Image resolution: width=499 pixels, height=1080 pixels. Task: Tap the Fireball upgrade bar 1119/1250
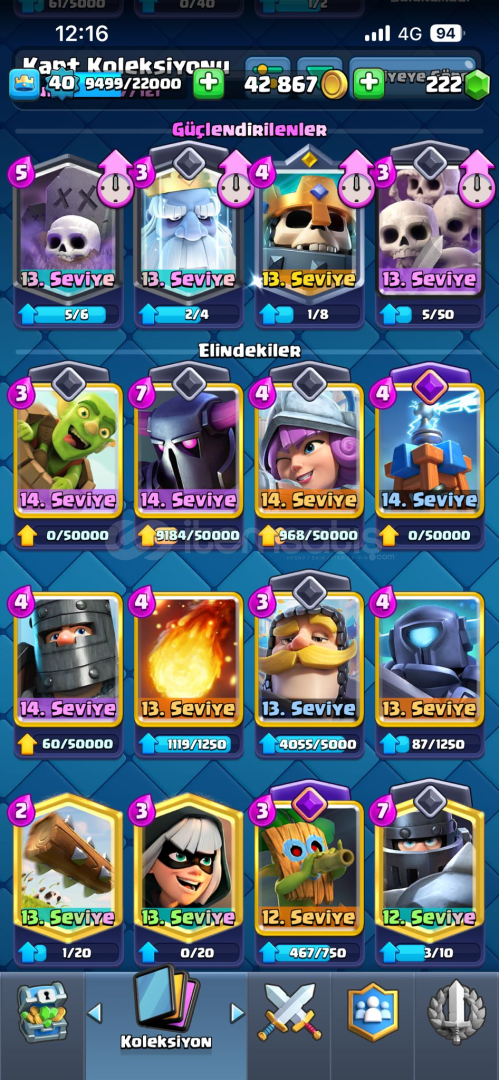[189, 744]
